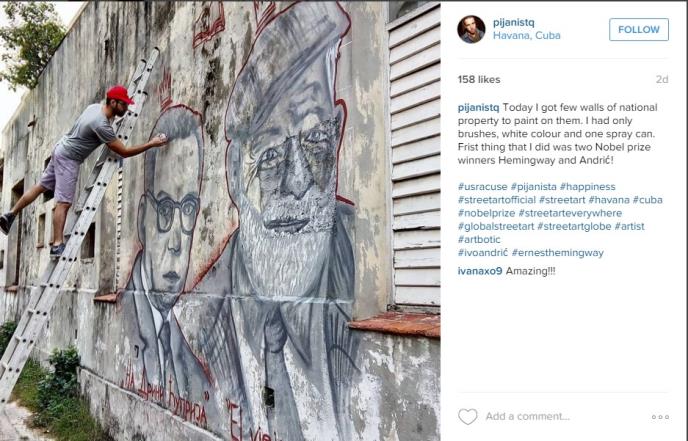Open the #ivoandrić hashtag
This screenshot has height=441, width=688.
click(483, 253)
